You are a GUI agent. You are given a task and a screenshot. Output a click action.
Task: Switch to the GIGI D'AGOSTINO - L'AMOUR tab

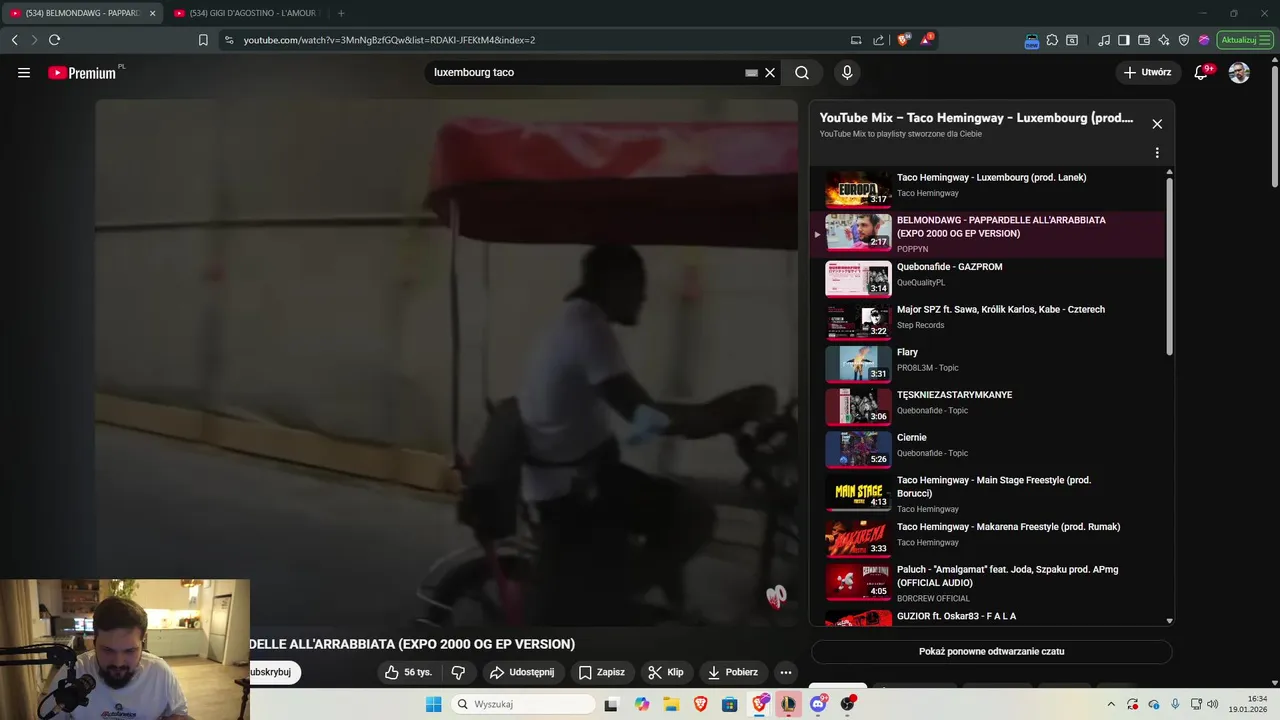(x=246, y=13)
